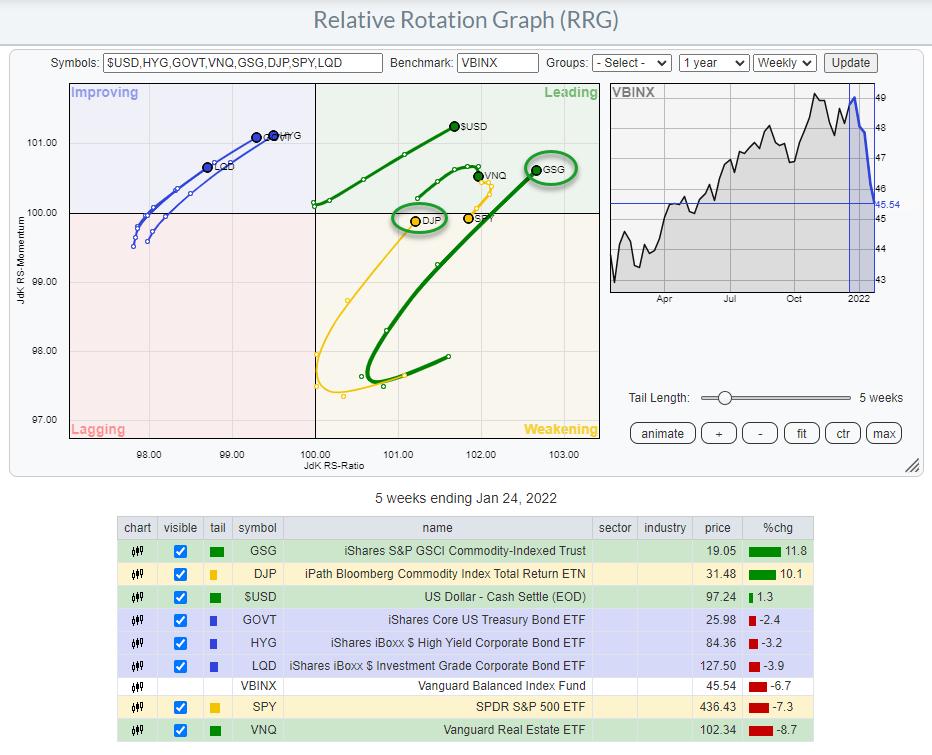Open the chart icon for DJP row

137,574
